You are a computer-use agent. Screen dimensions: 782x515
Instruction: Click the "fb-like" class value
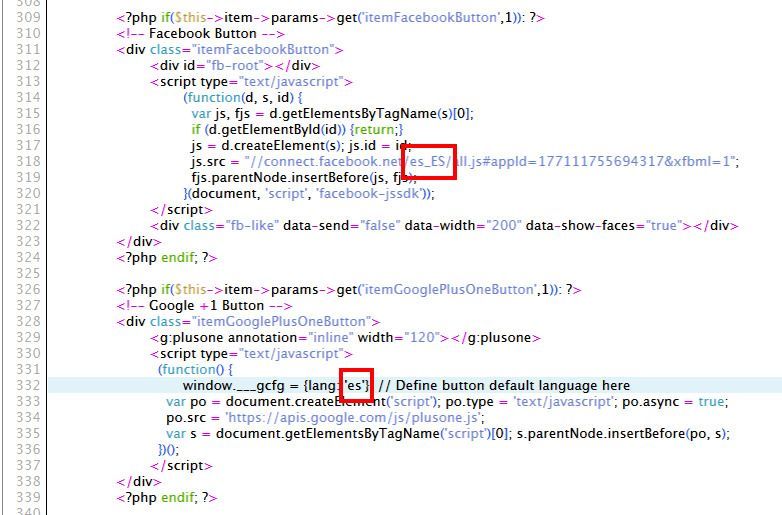pos(252,226)
